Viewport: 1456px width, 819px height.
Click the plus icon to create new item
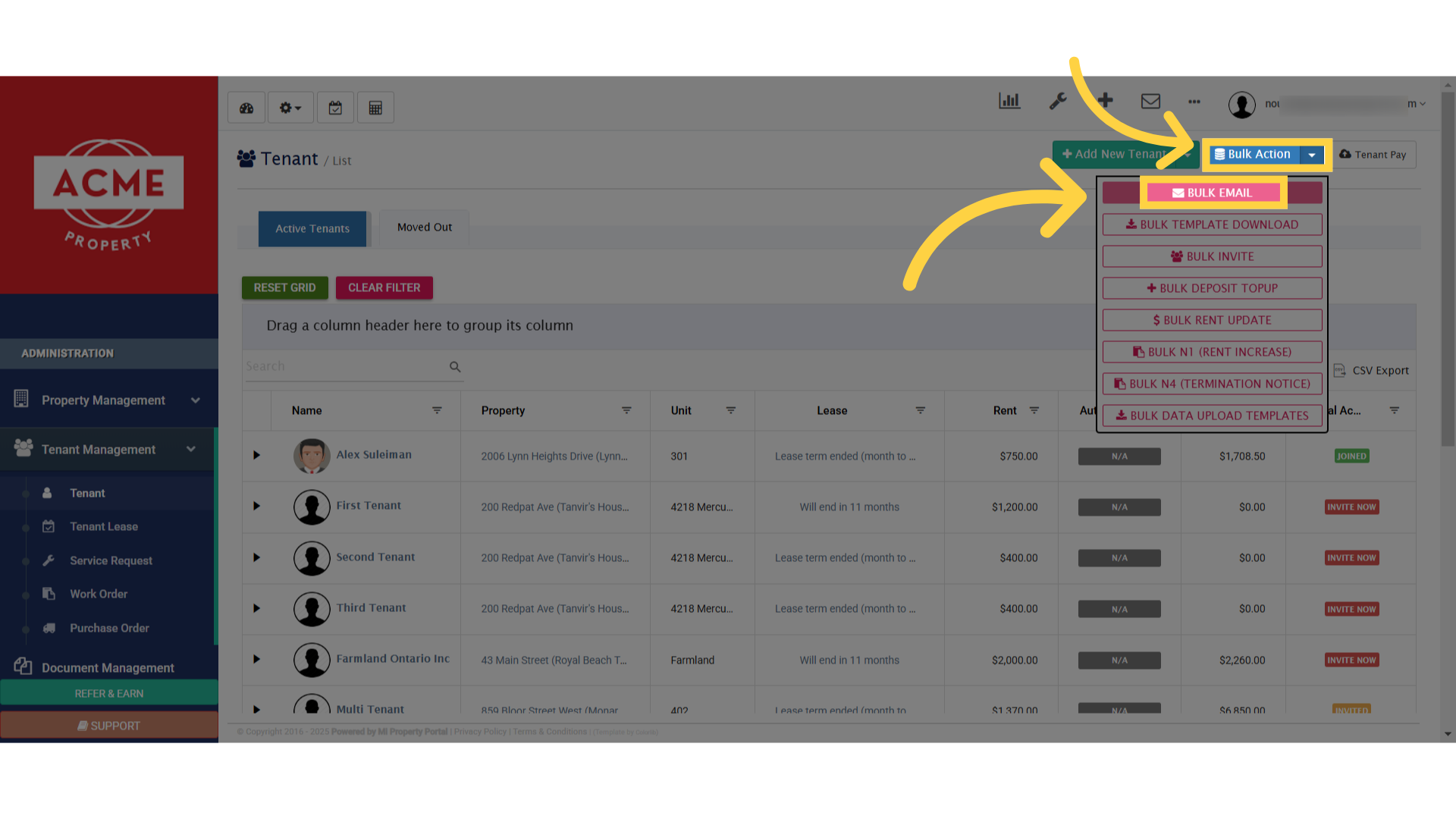(x=1105, y=100)
